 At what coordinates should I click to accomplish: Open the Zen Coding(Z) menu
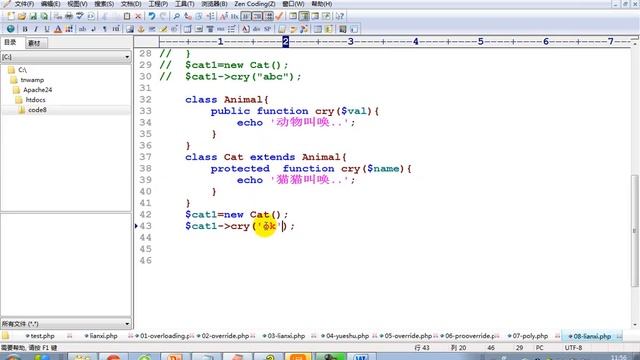point(255,4)
